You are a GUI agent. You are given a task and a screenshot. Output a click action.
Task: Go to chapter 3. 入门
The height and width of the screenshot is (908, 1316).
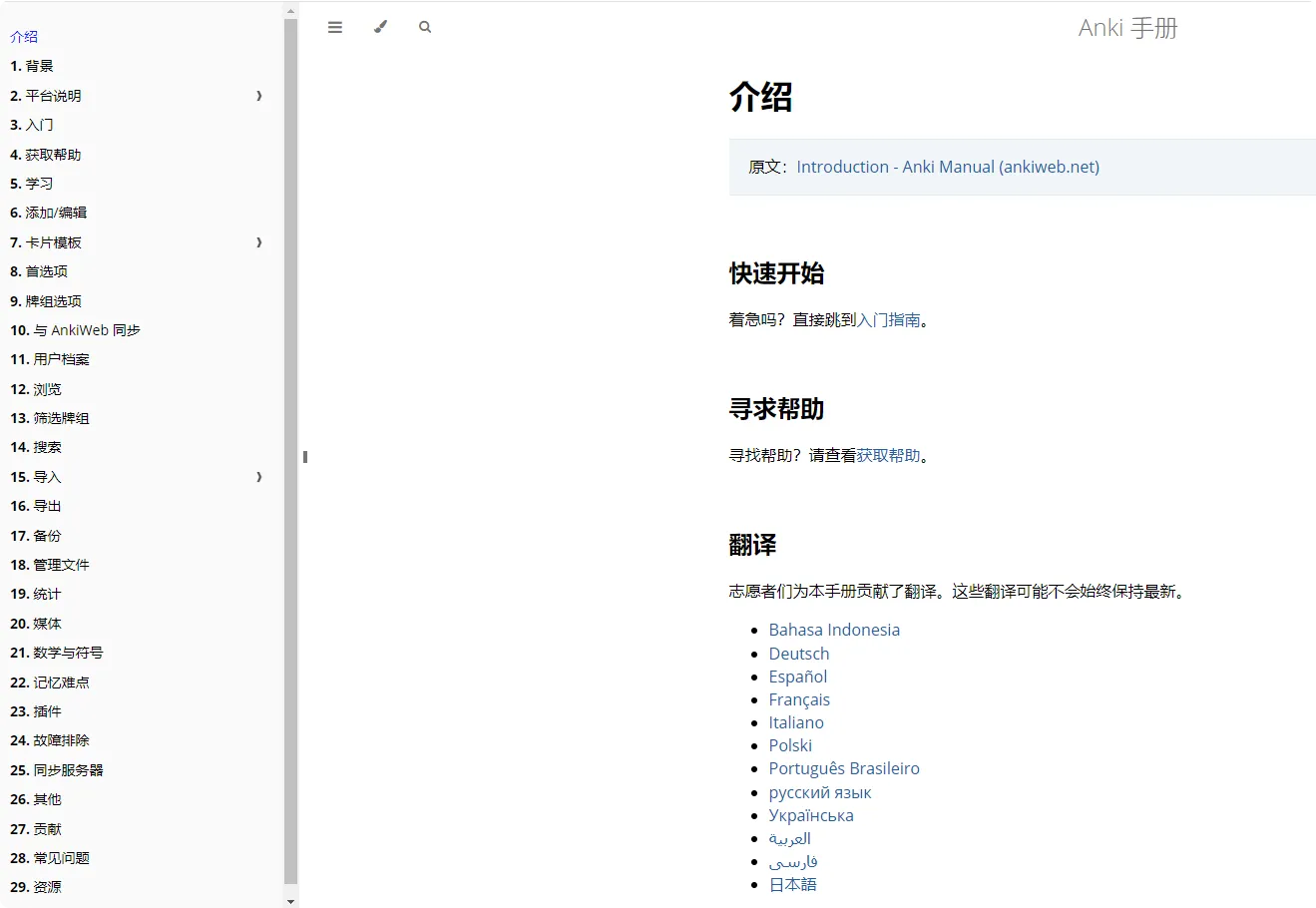[x=32, y=125]
